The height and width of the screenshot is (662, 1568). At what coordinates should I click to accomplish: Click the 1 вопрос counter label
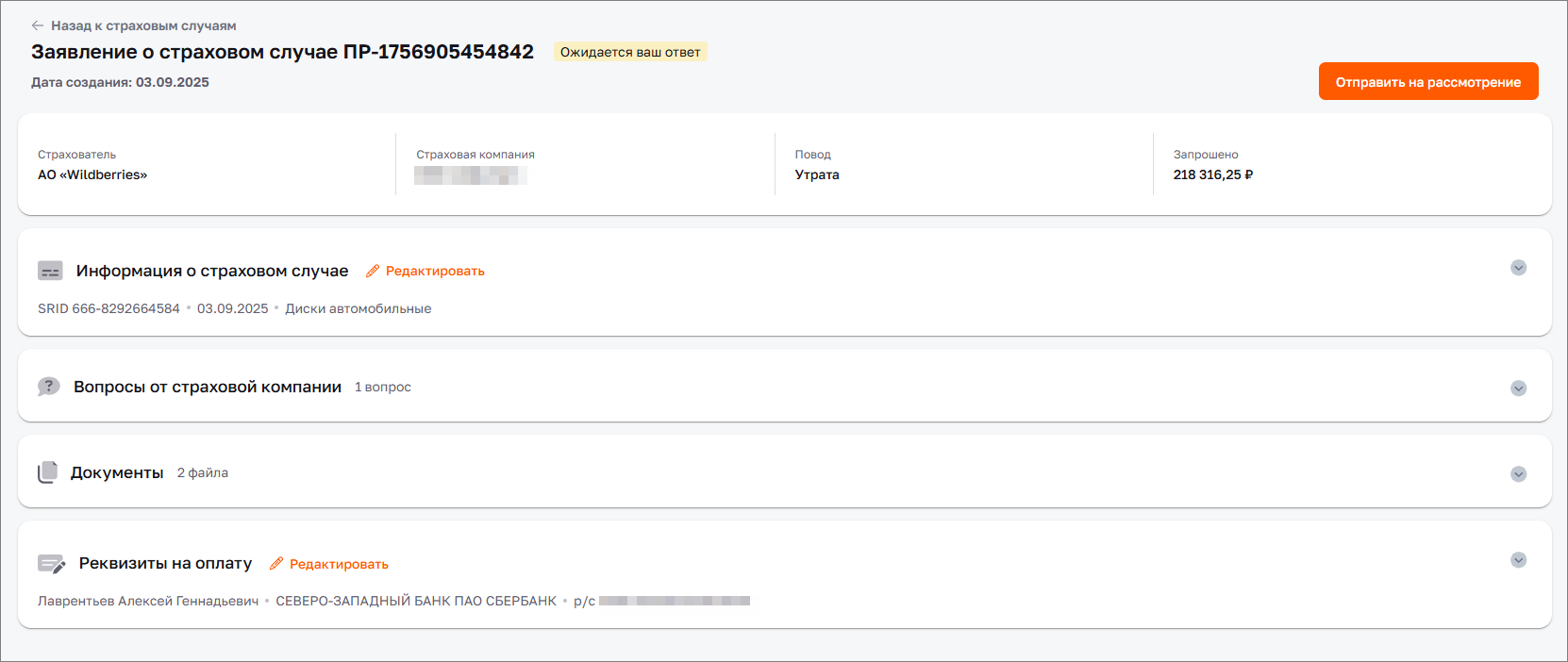coord(383,388)
